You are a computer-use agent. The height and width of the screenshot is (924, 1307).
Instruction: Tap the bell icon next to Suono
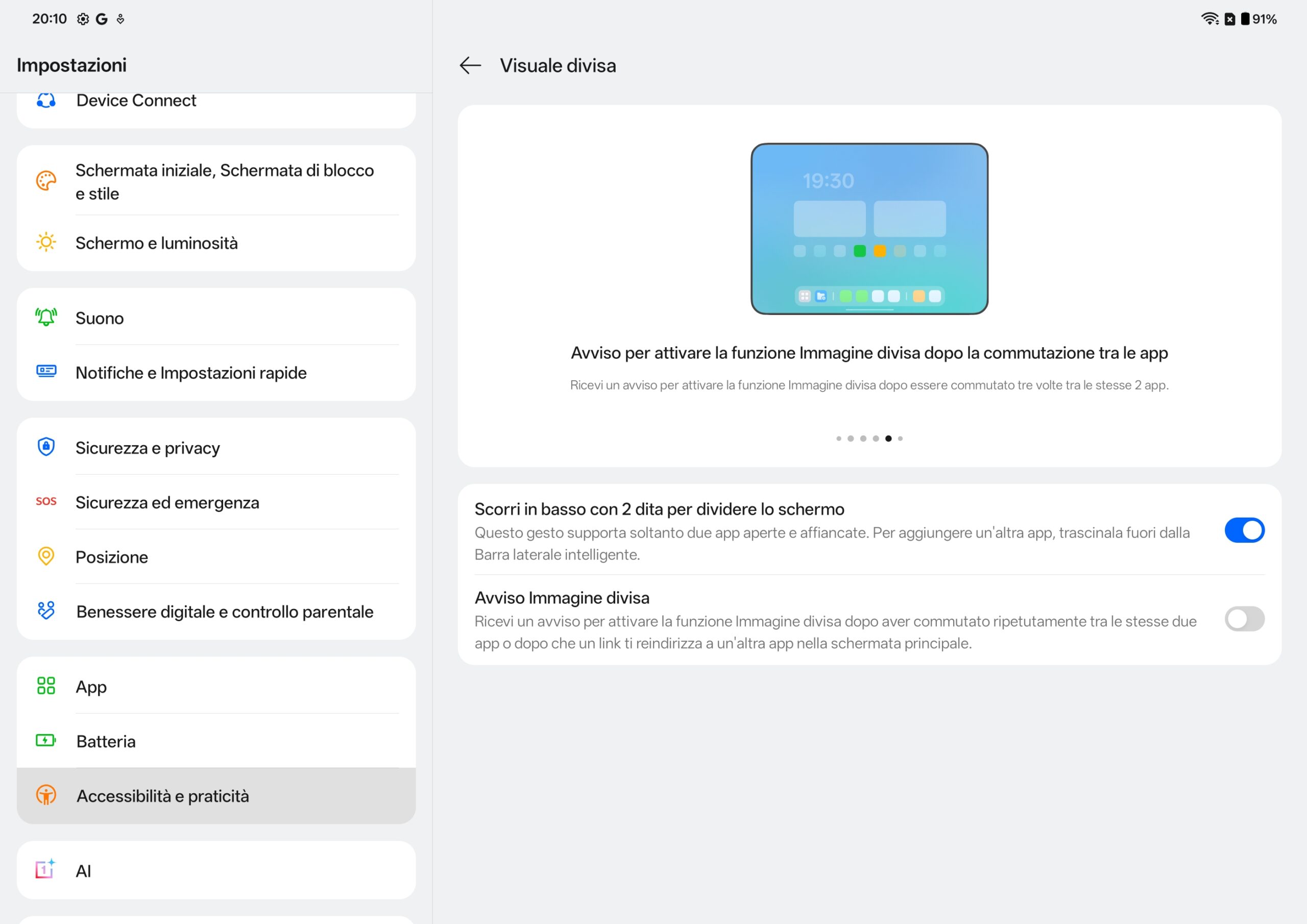(x=46, y=317)
